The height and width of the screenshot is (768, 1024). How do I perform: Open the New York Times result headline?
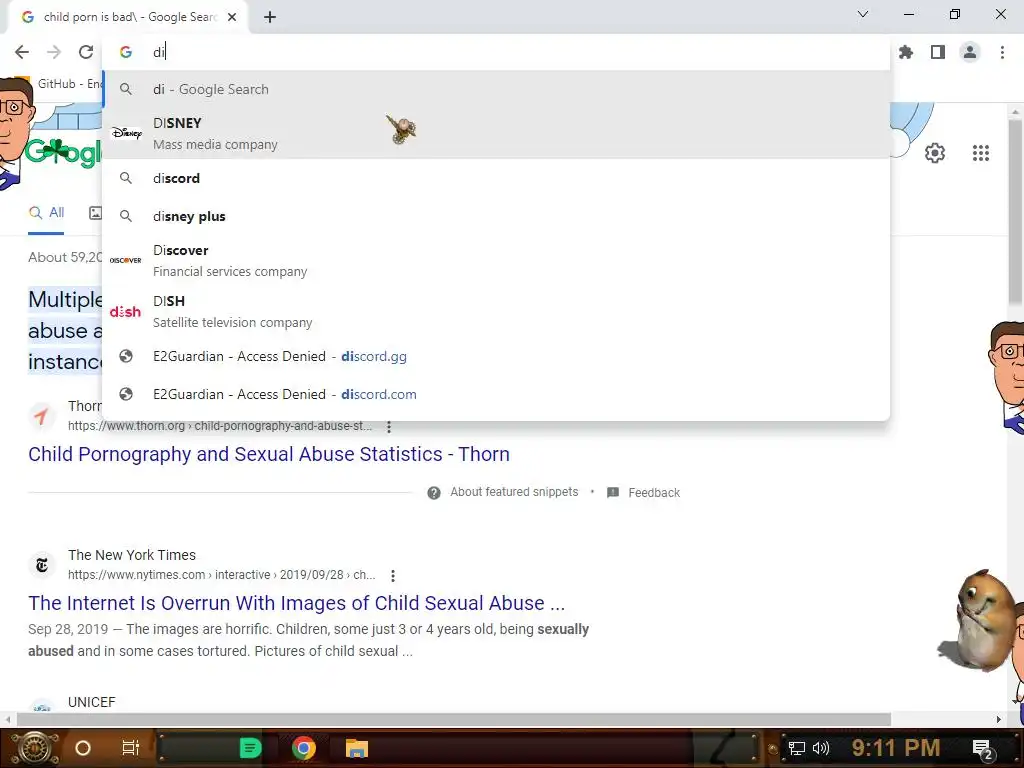pyautogui.click(x=296, y=603)
